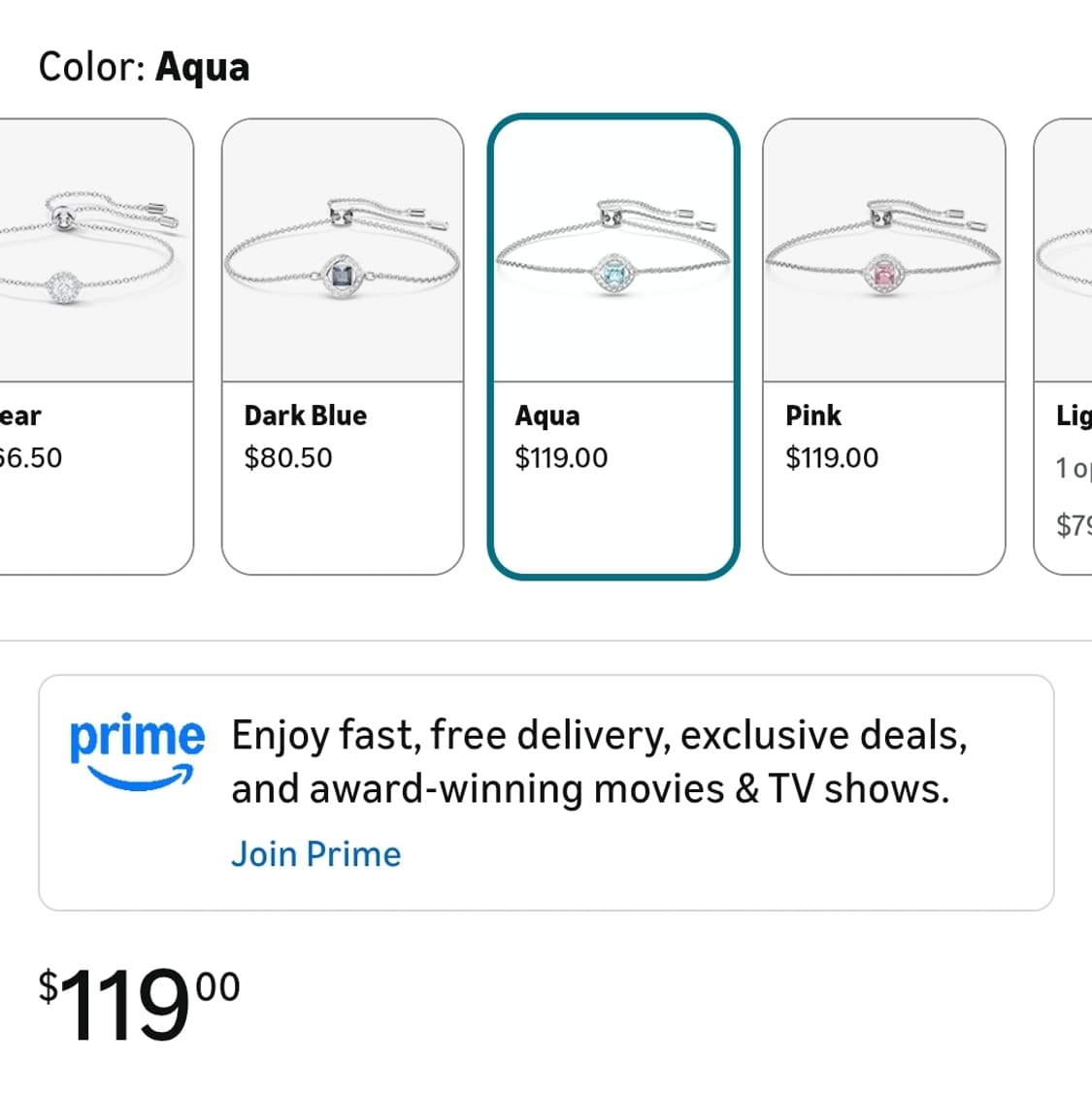Click the Prime fast, free delivery banner text
The width and height of the screenshot is (1092, 1096).
point(598,762)
